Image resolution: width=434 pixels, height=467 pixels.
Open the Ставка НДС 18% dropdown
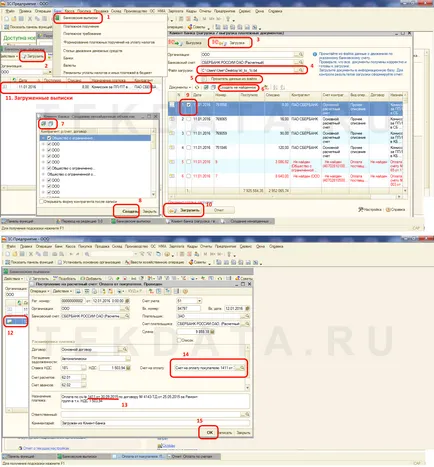point(84,368)
